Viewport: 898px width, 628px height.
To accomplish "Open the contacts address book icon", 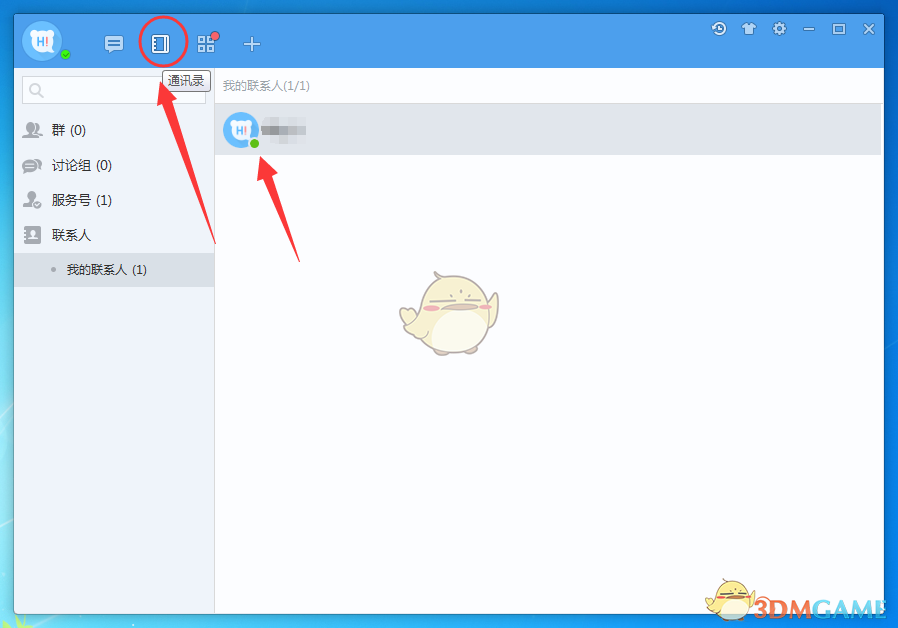I will 160,44.
